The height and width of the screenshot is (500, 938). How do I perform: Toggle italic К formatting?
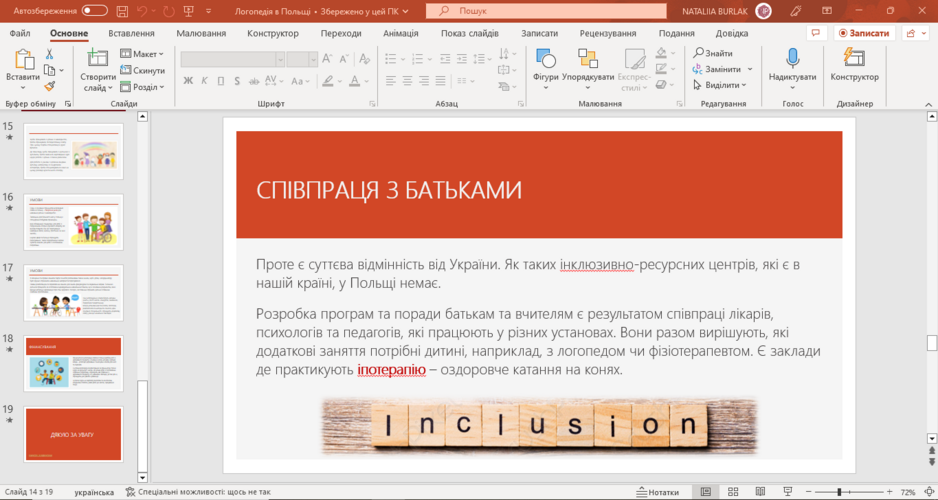tap(204, 81)
